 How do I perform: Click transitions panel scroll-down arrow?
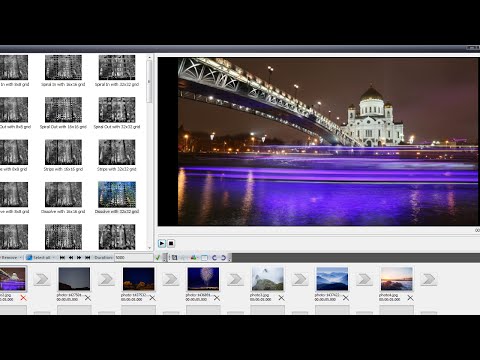[149, 248]
